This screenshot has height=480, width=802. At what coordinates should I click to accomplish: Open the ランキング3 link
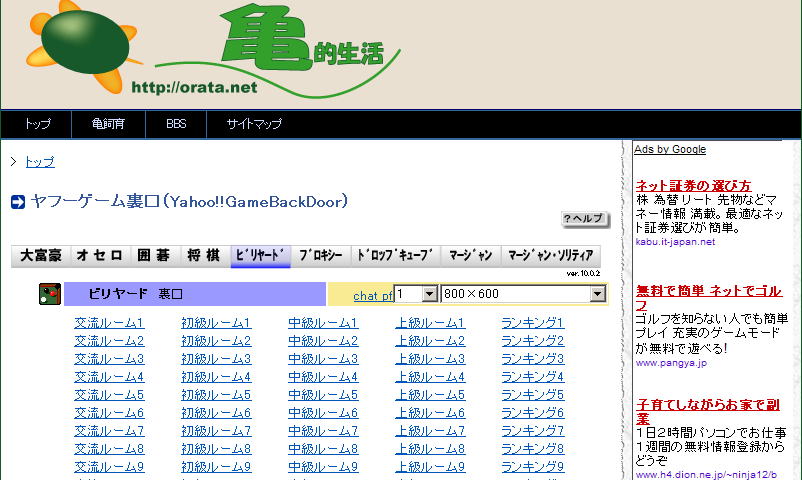tap(532, 359)
